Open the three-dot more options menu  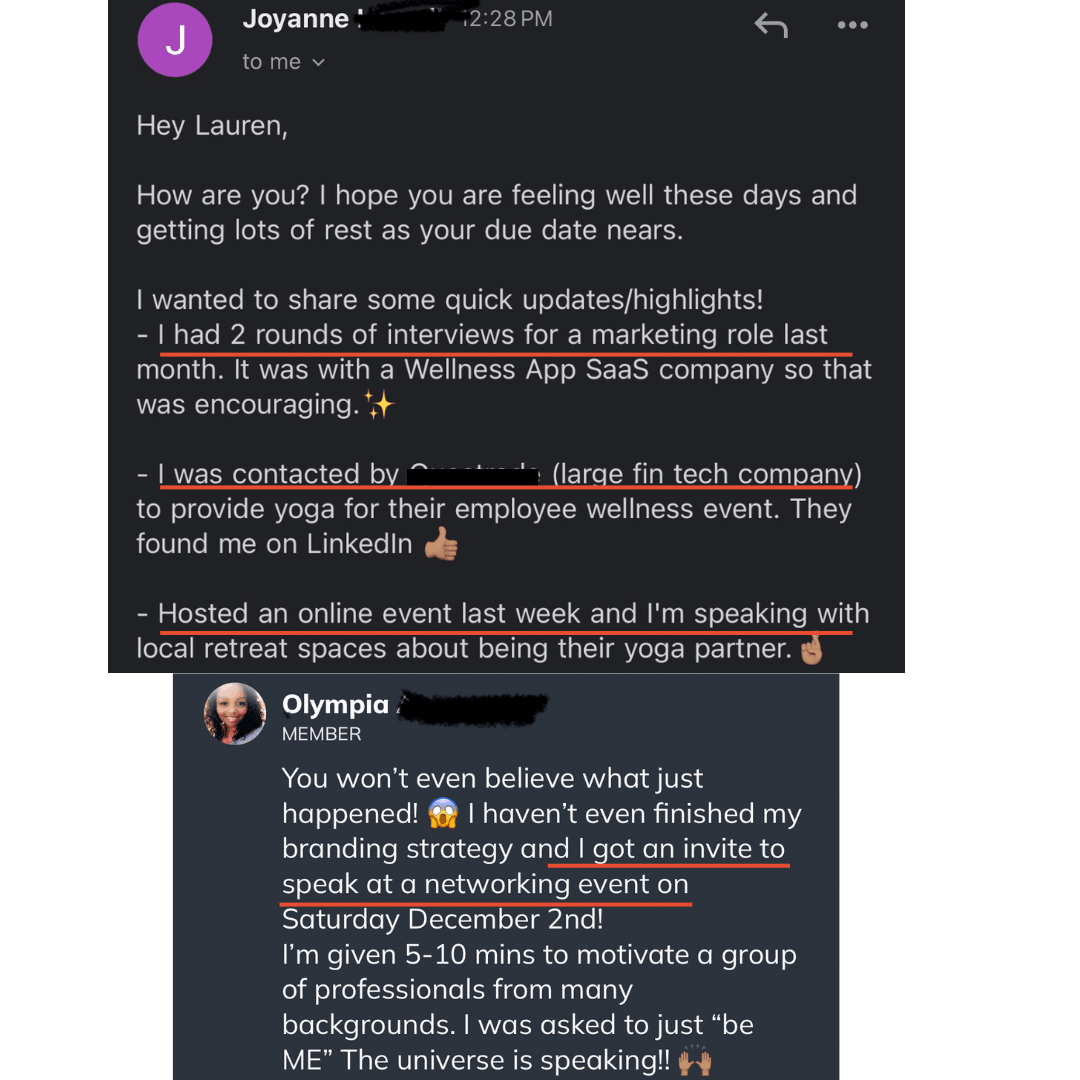point(852,26)
